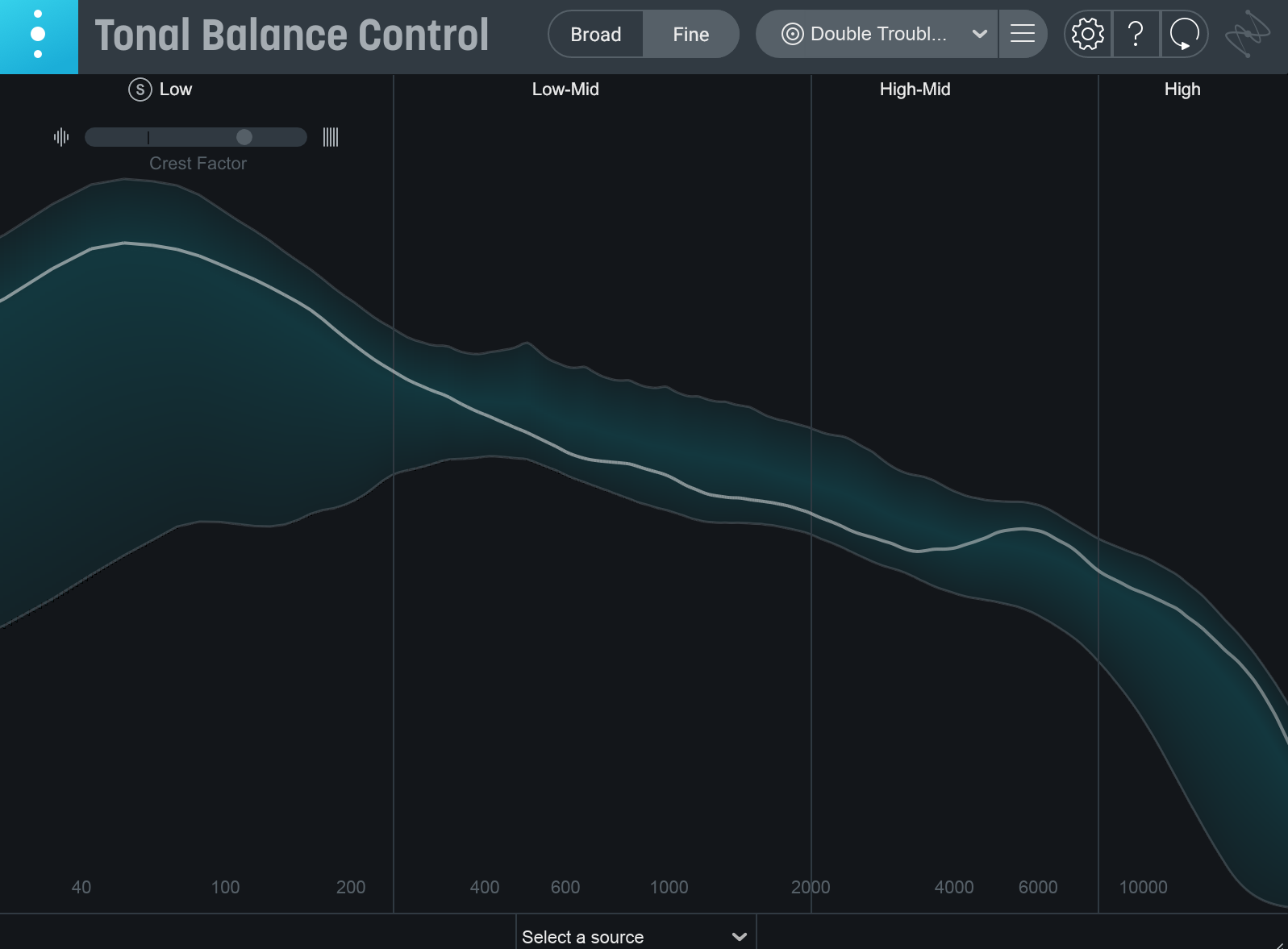This screenshot has height=949, width=1288.
Task: Click the compressed bars icon right of slider
Action: pos(331,137)
